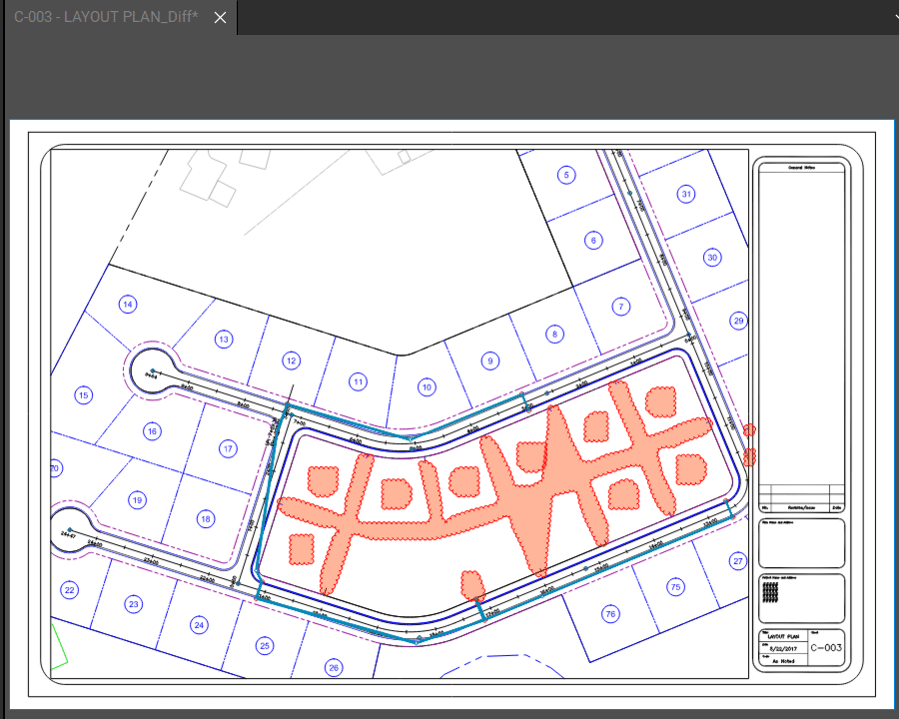Click the C-003 sheet number in title block
Viewport: 899px width, 719px height.
click(x=826, y=647)
